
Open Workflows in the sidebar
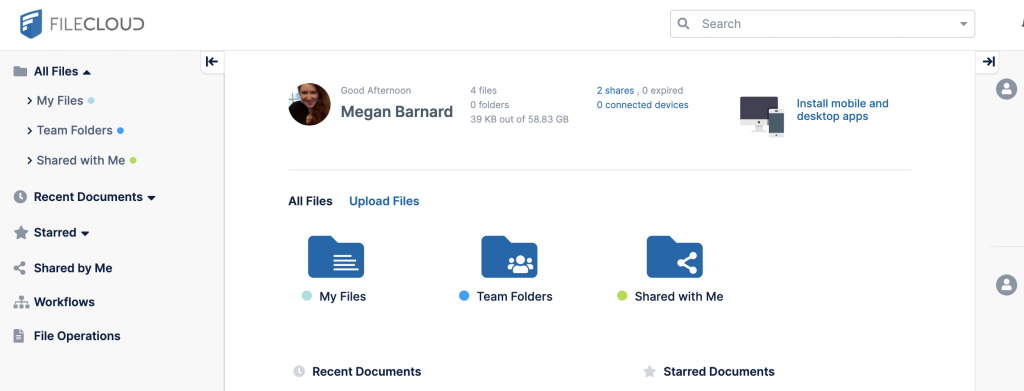coord(64,302)
